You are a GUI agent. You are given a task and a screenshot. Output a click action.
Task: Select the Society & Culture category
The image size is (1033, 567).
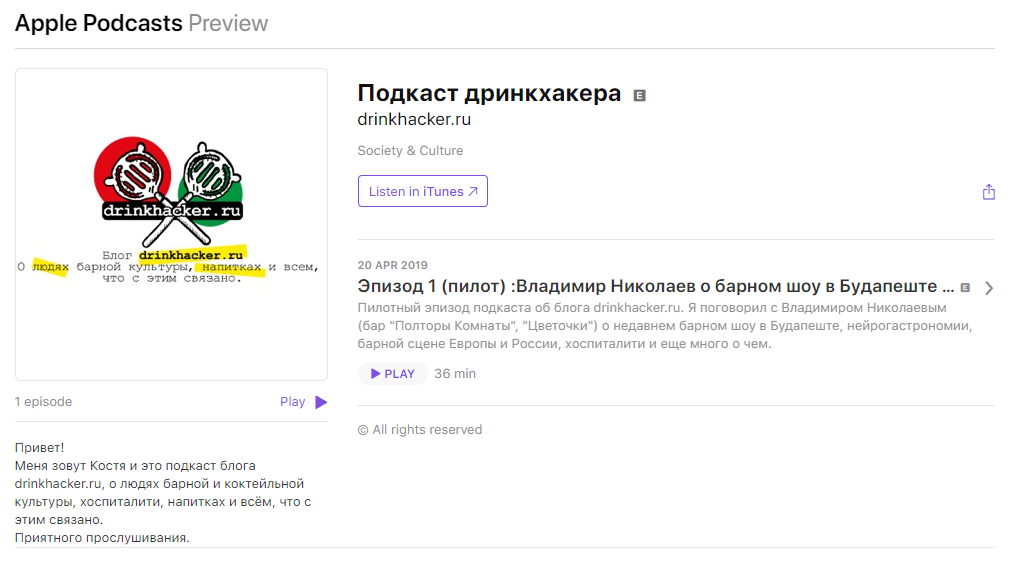point(410,150)
